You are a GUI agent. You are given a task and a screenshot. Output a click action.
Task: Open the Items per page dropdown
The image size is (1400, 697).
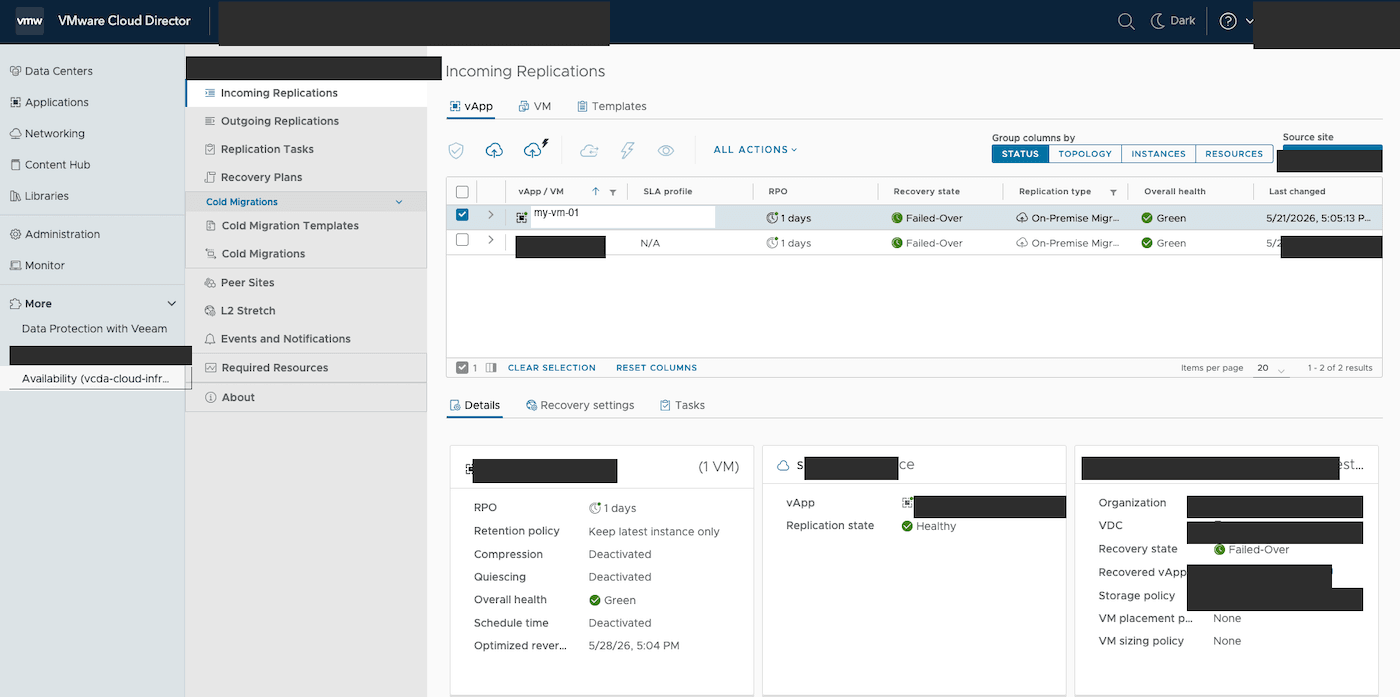tap(1272, 368)
